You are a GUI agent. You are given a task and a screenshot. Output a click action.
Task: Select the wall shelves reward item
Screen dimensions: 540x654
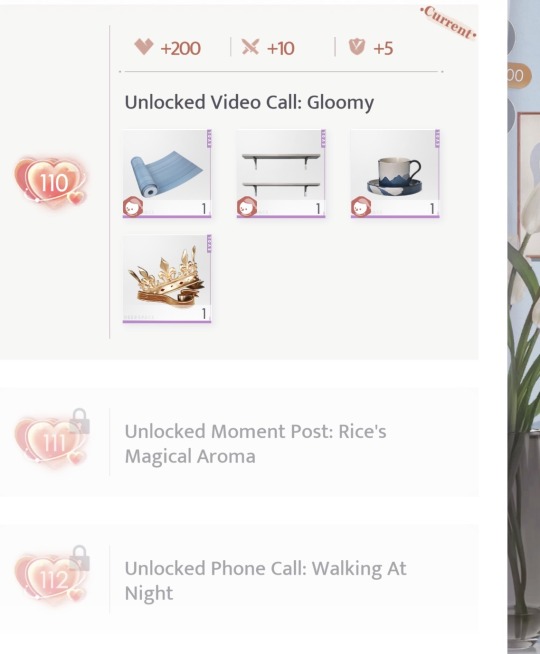281,174
